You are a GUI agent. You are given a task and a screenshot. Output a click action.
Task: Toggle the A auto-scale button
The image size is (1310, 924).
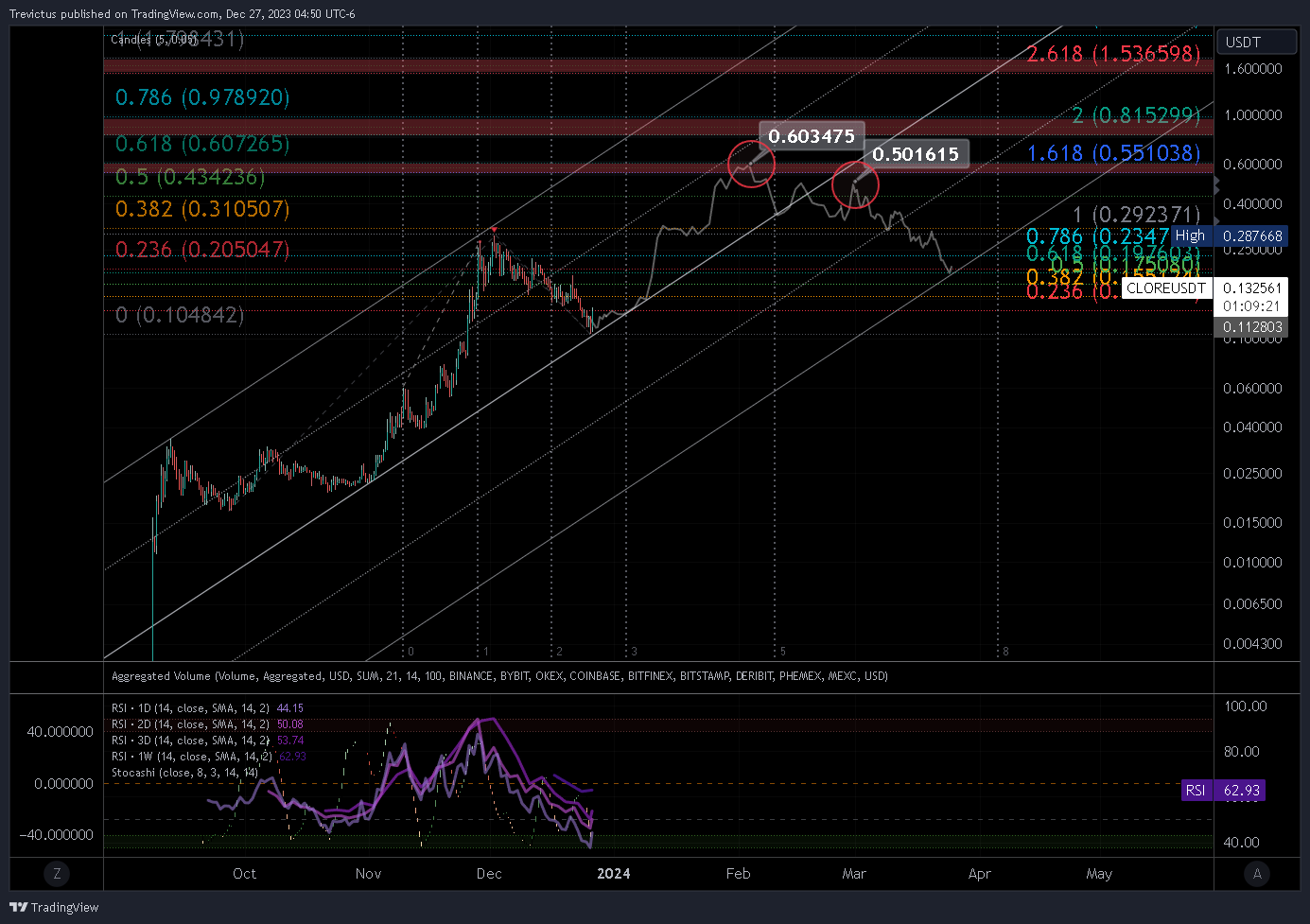(1257, 874)
